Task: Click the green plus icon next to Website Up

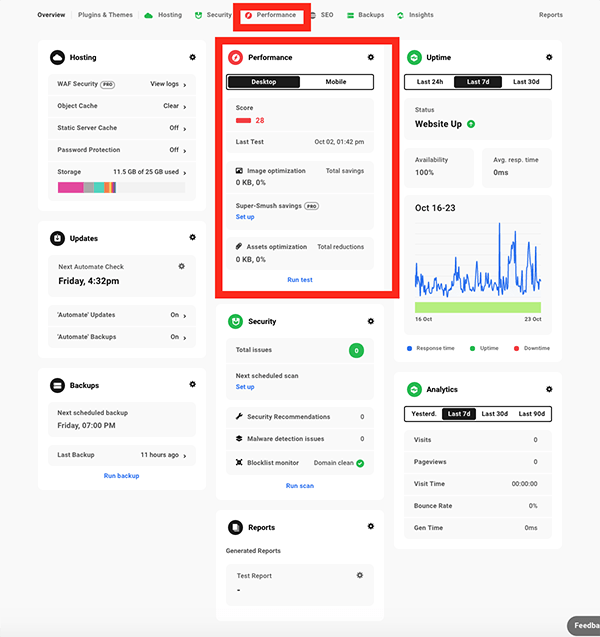Action: coord(471,124)
